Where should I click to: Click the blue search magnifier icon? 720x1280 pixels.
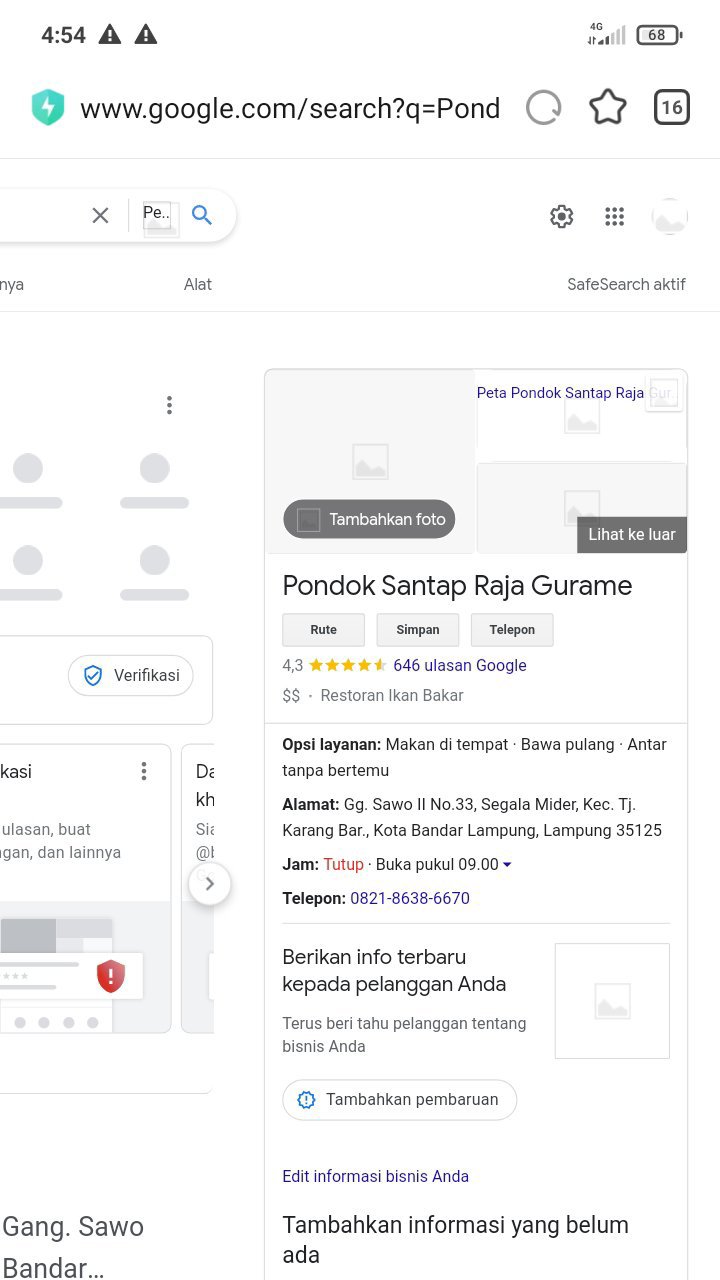tap(202, 215)
